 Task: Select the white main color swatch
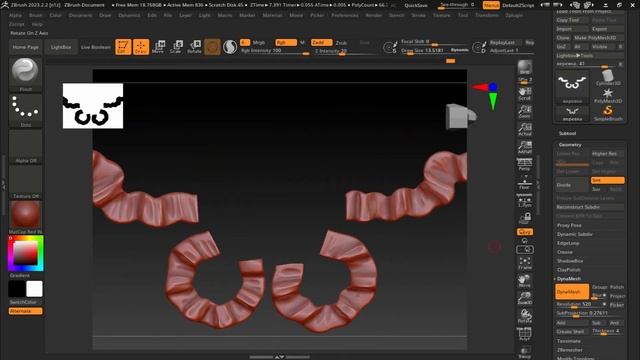(34, 289)
